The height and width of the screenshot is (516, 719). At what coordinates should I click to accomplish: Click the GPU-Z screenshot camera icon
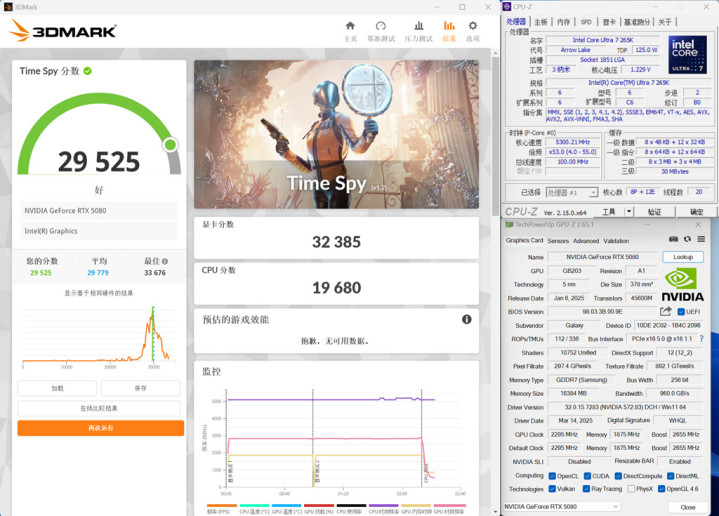[x=673, y=239]
